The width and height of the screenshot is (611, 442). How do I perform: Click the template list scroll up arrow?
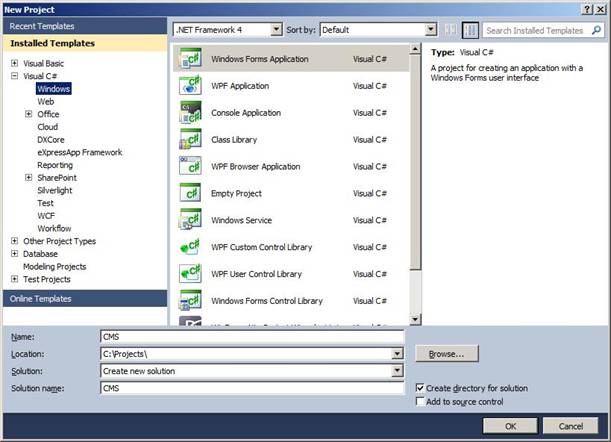pos(415,49)
